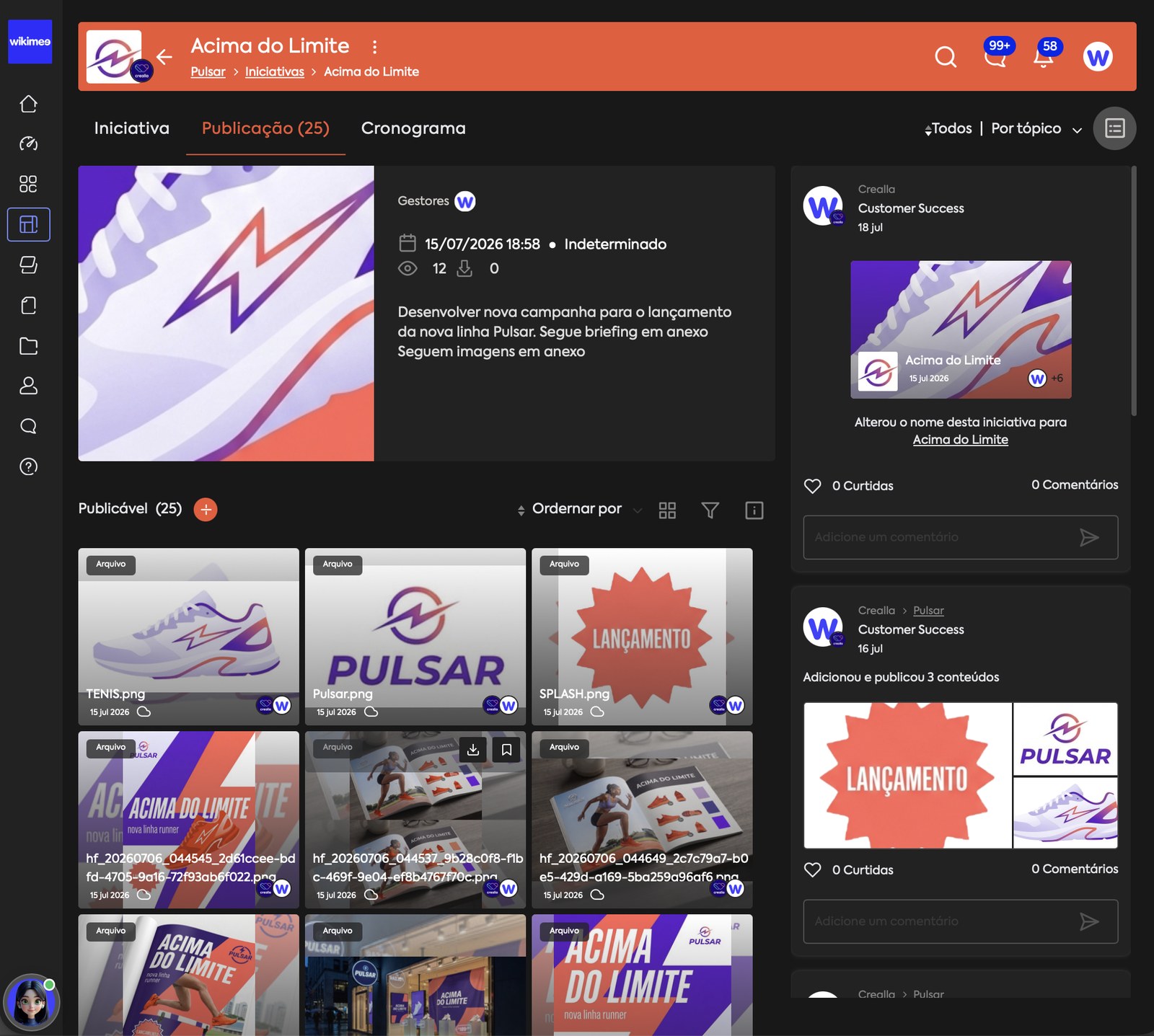Open the initiative cover sneaker image

click(226, 314)
